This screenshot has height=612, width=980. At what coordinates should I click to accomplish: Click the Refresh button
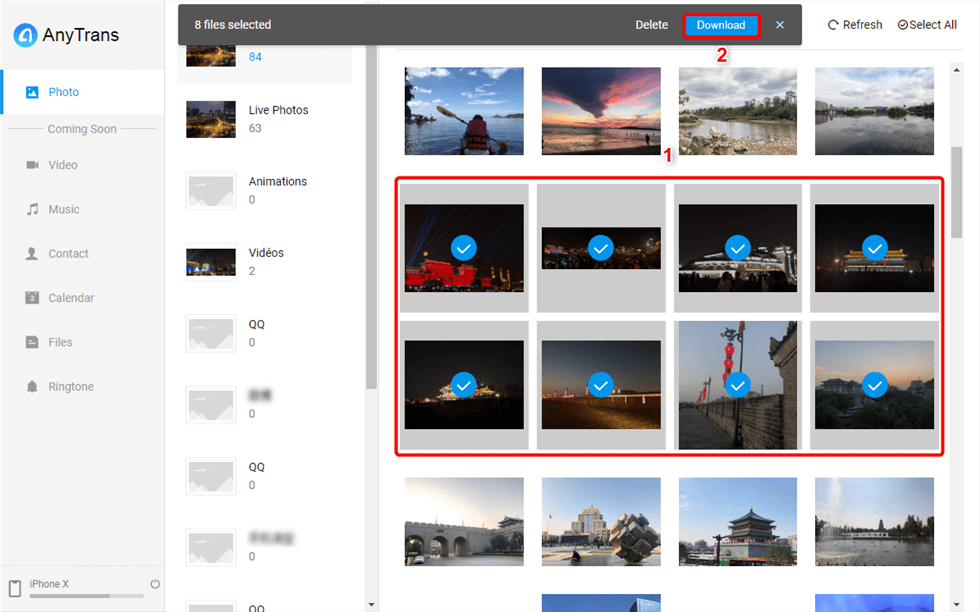pyautogui.click(x=855, y=25)
